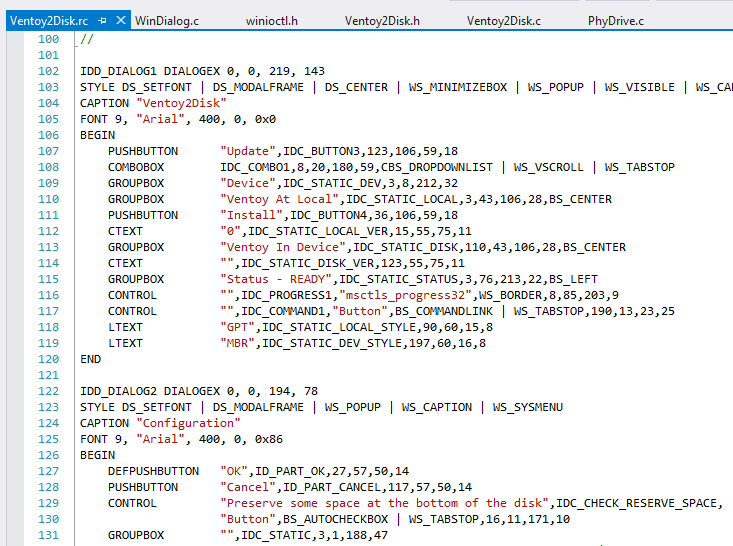Click the IDC_CHECK_RESERVE_SPACE identifier
Viewport: 733px width, 546px height.
tap(636, 503)
